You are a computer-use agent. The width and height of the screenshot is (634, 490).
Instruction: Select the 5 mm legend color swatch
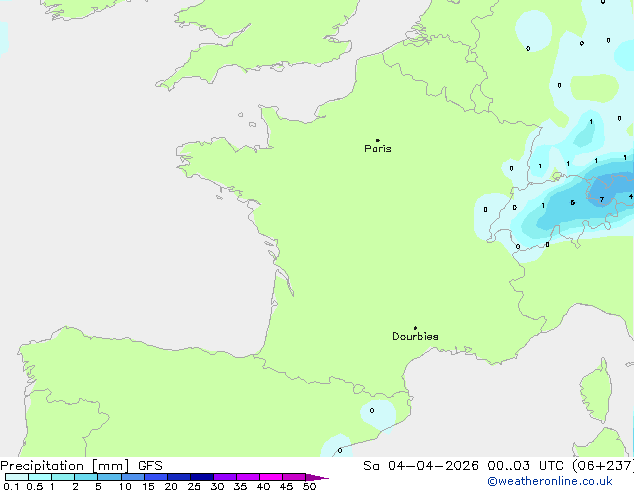click(x=109, y=477)
